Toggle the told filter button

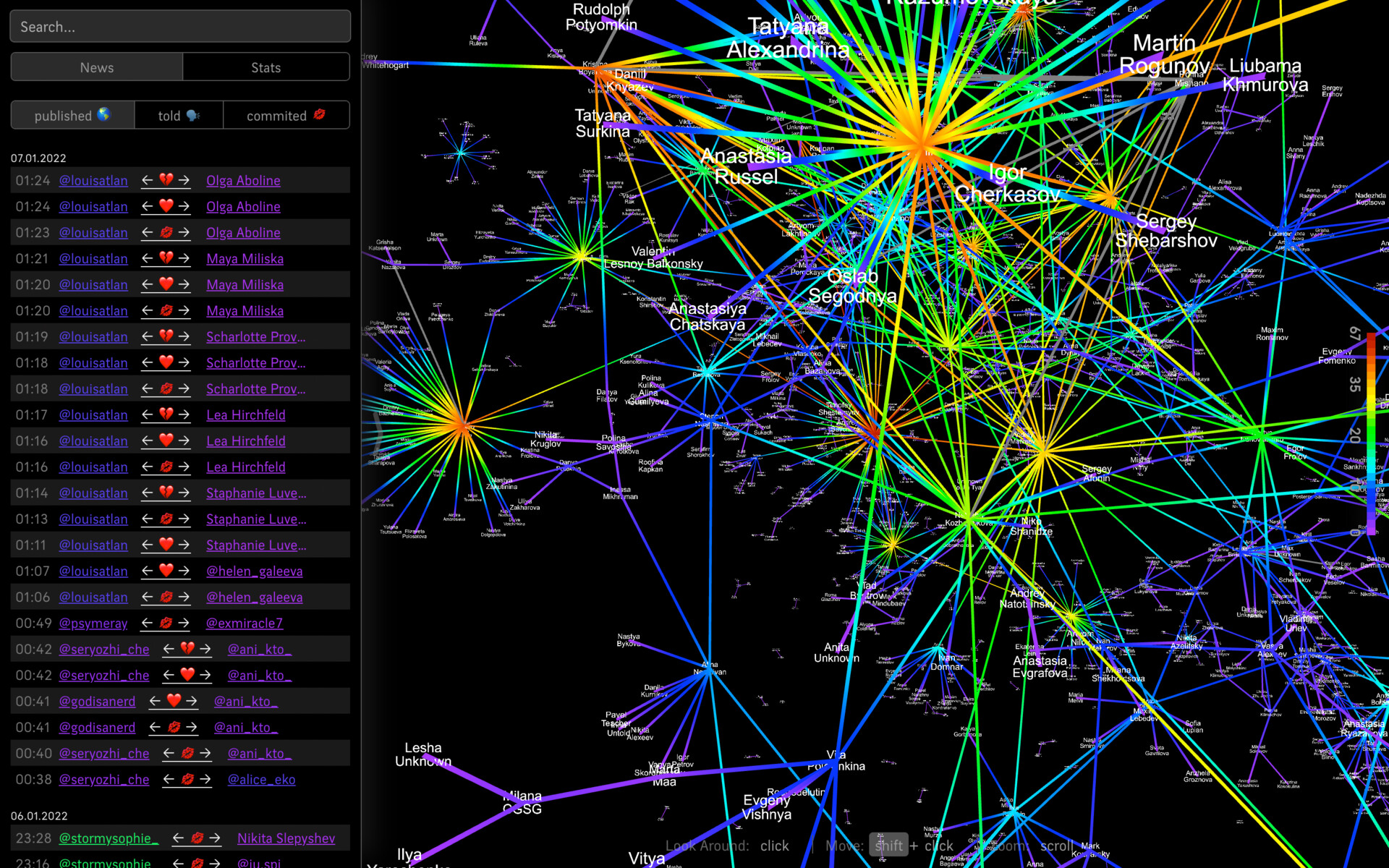tap(179, 115)
